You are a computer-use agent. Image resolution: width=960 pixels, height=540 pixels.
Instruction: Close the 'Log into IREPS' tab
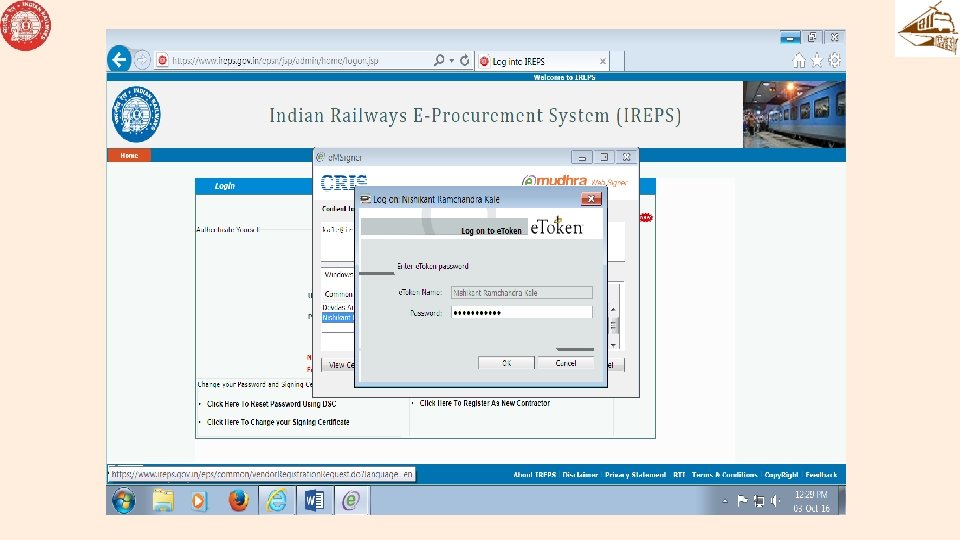602,61
